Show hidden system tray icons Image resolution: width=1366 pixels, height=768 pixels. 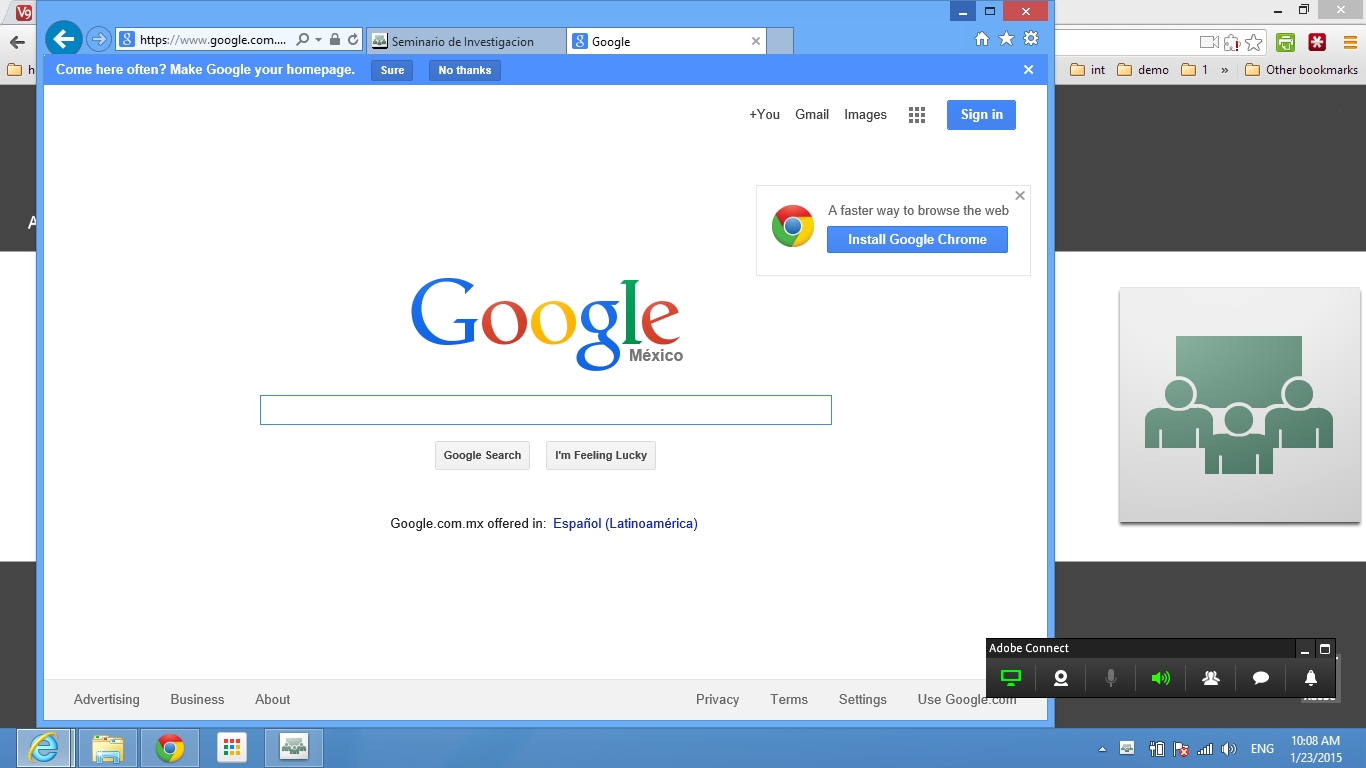[1102, 749]
